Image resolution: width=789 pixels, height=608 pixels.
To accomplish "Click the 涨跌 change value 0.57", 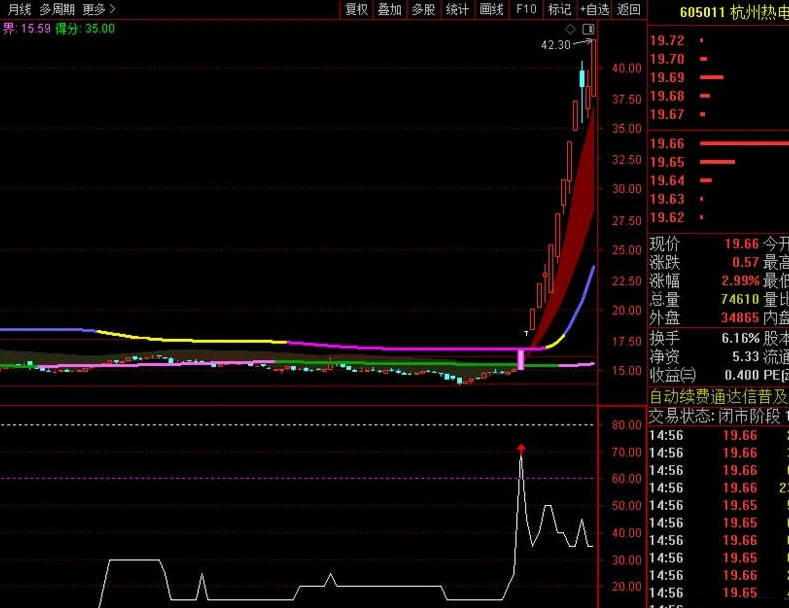I will point(745,262).
